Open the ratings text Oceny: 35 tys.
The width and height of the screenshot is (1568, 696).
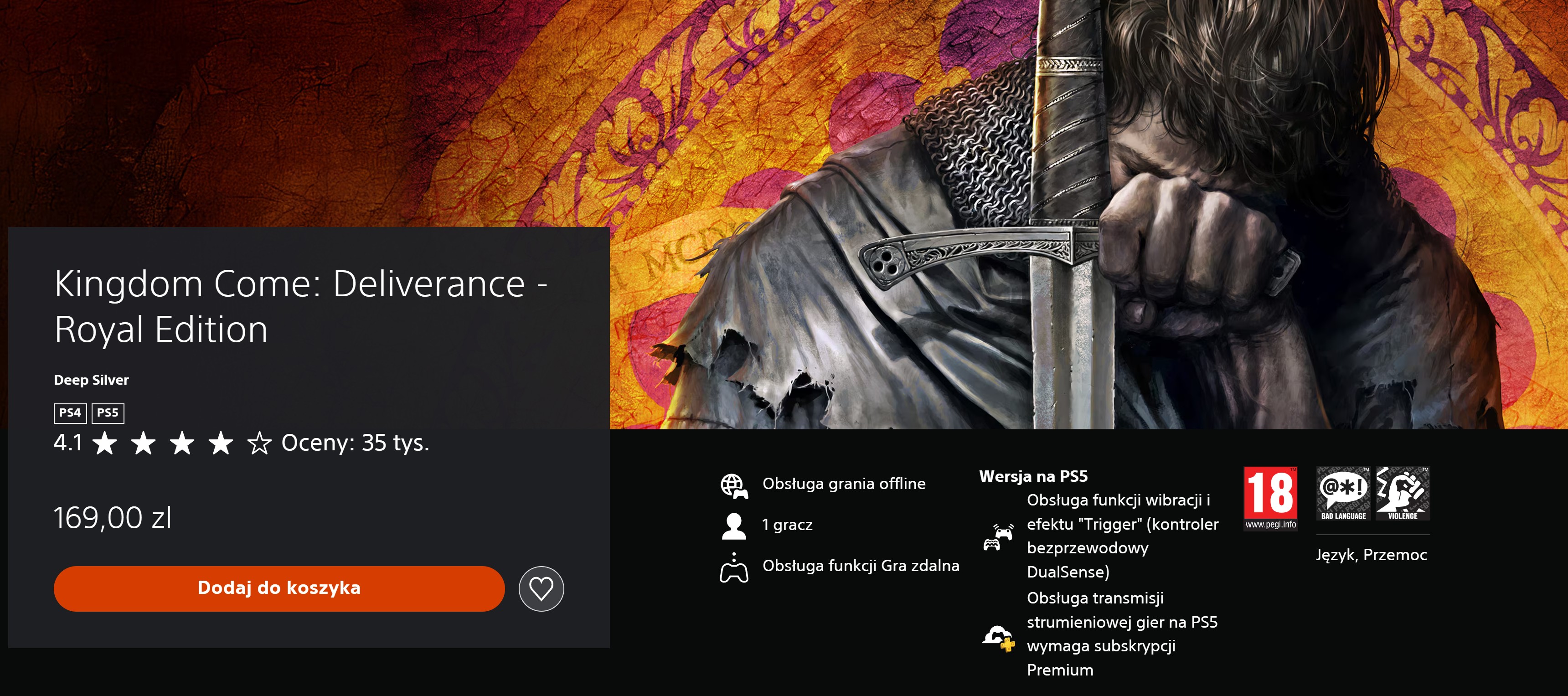coord(355,443)
